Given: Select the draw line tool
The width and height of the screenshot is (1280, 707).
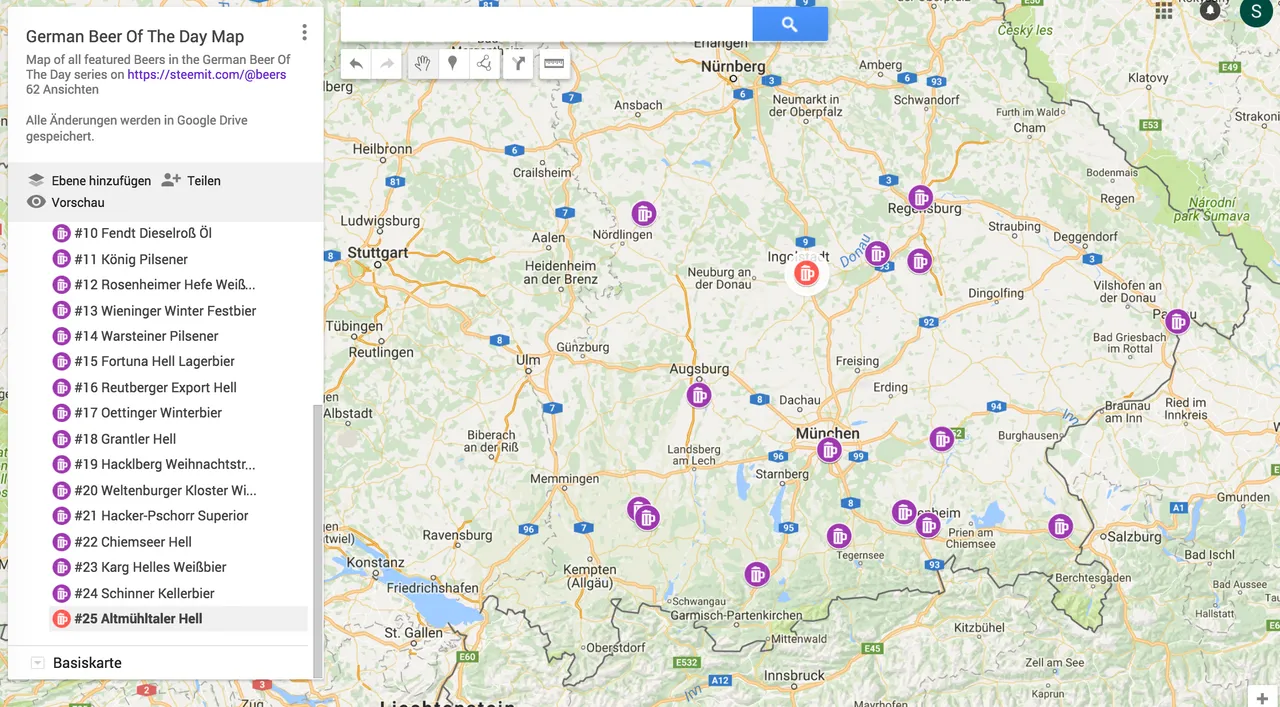Looking at the screenshot, I should coord(484,64).
